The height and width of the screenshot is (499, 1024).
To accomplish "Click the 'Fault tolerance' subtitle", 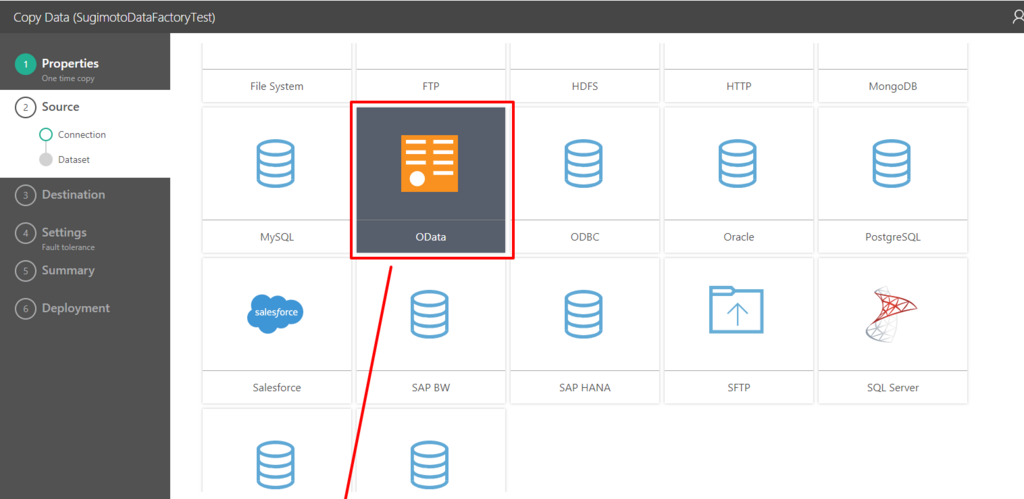I will point(68,248).
